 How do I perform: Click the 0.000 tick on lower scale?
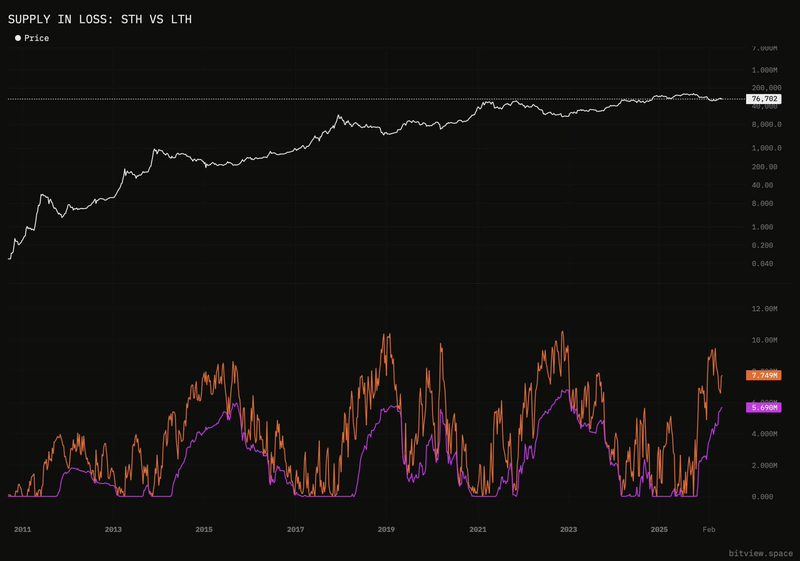click(762, 497)
